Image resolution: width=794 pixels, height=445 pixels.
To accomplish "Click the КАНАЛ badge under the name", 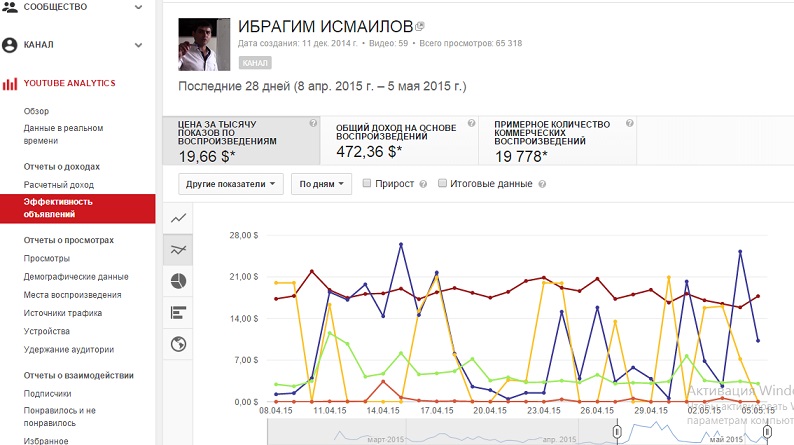I will [255, 63].
